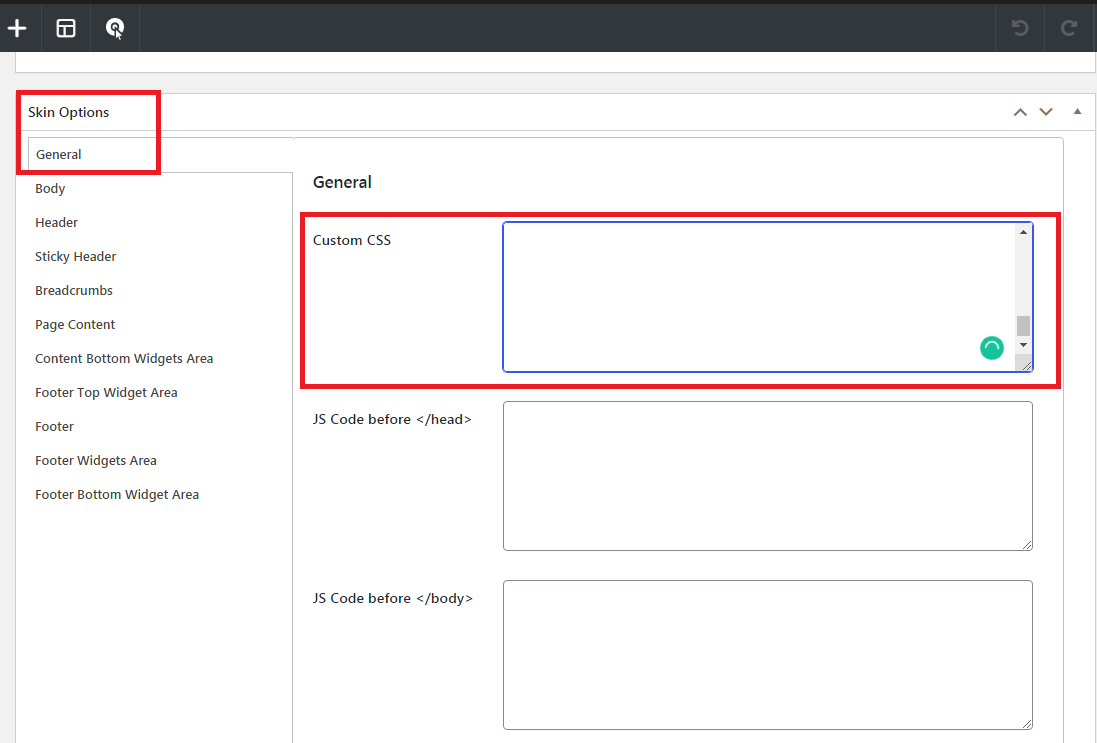
Task: Click the JS Code before </body> textarea
Action: pyautogui.click(x=767, y=655)
